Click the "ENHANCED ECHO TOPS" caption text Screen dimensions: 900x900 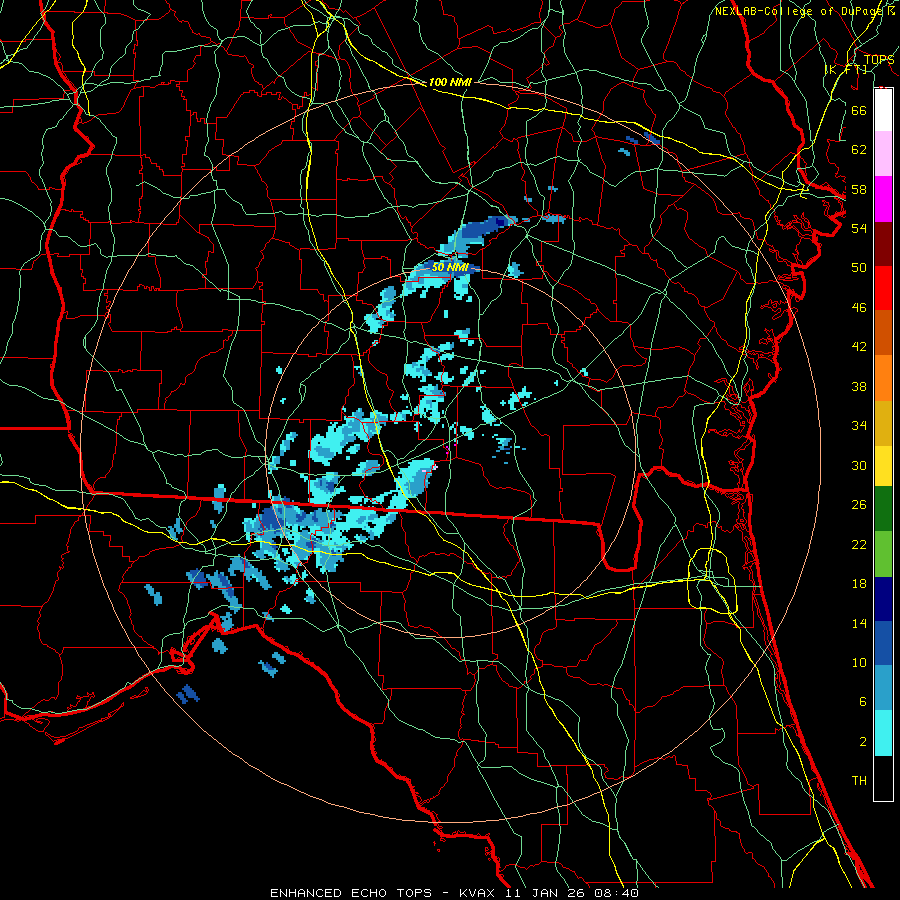(x=351, y=893)
